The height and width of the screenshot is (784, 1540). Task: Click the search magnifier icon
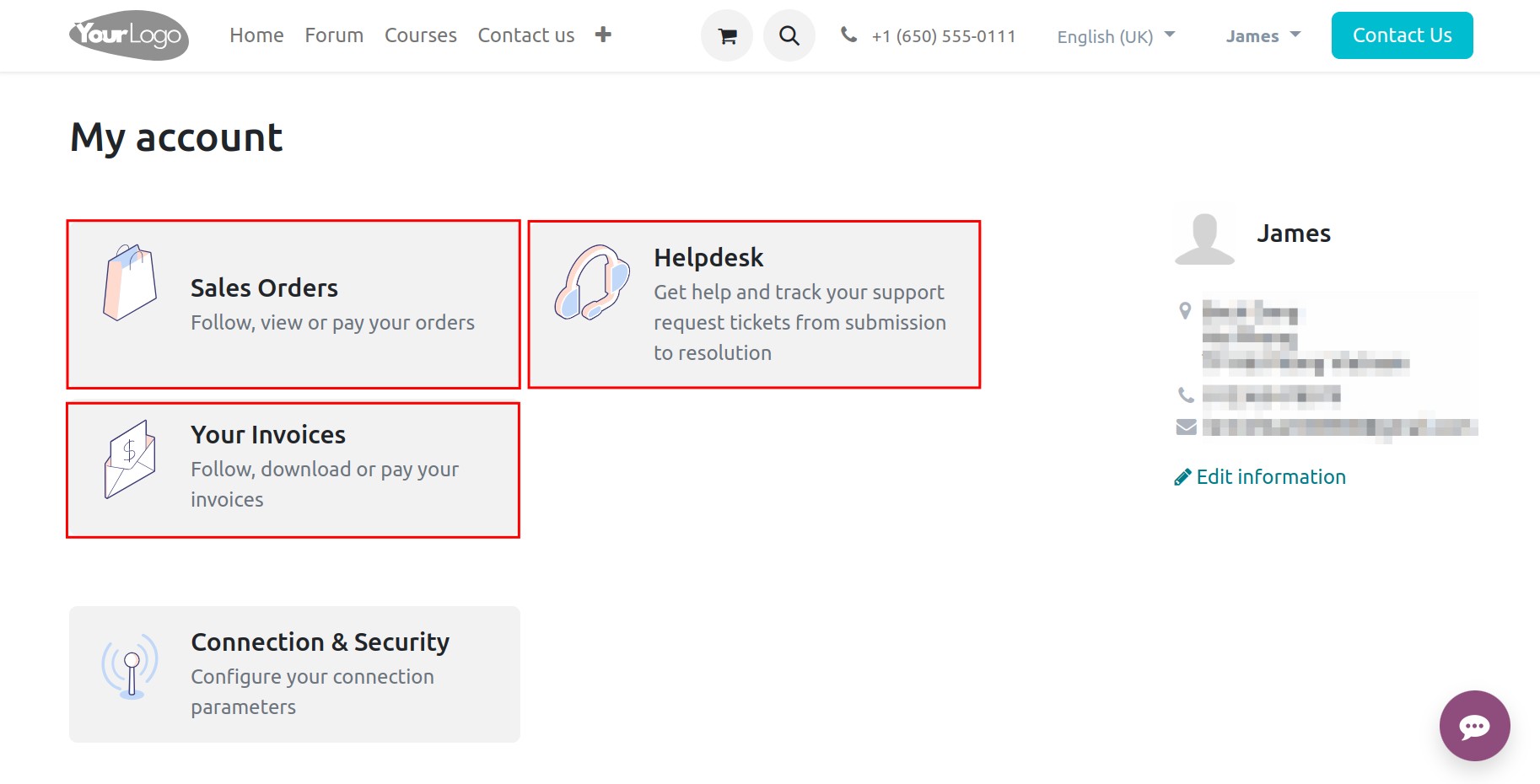tap(789, 35)
